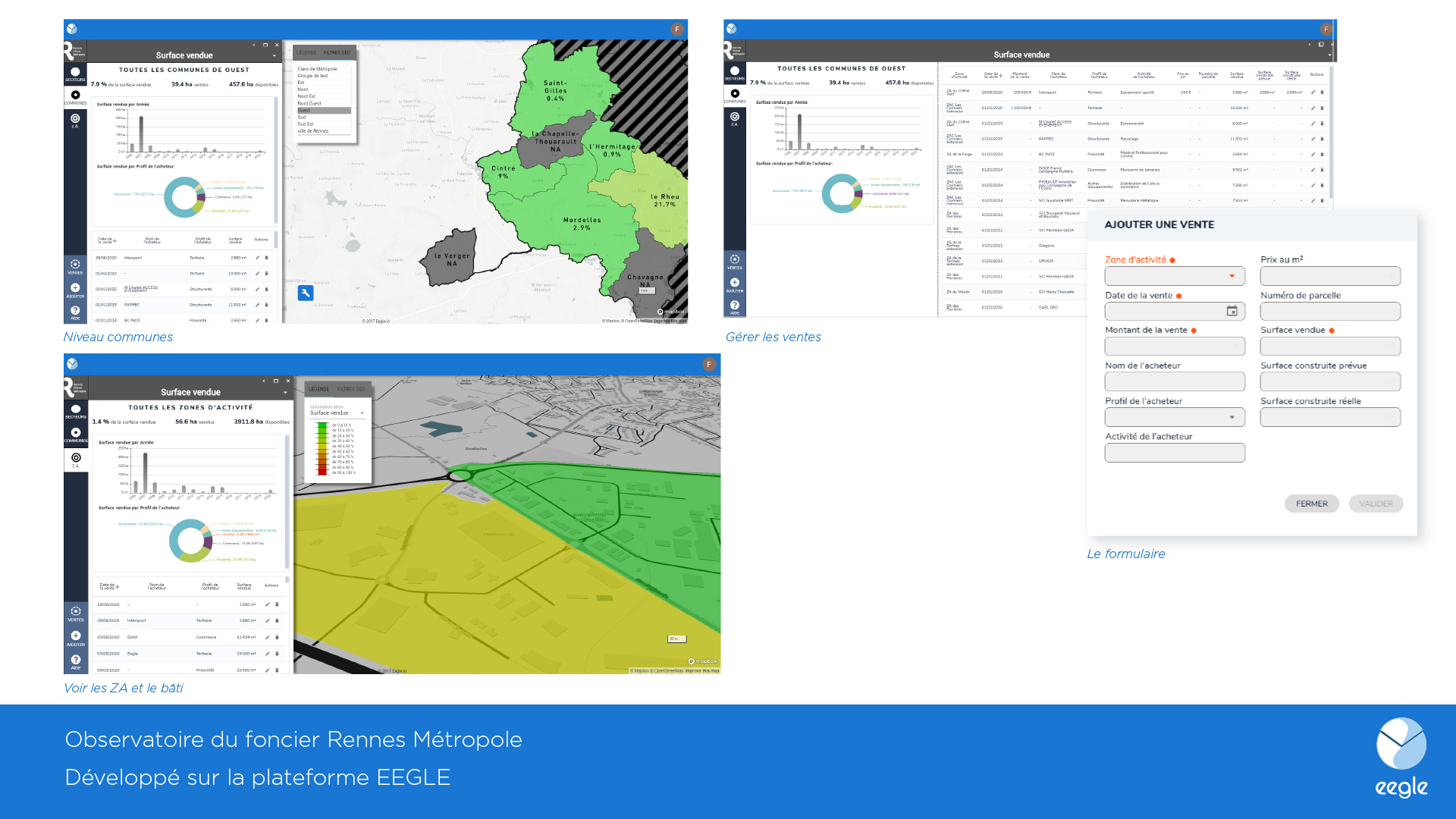Click the green 'de 0 à 10 %' legend swatch
This screenshot has width=1456, height=819.
(x=322, y=425)
